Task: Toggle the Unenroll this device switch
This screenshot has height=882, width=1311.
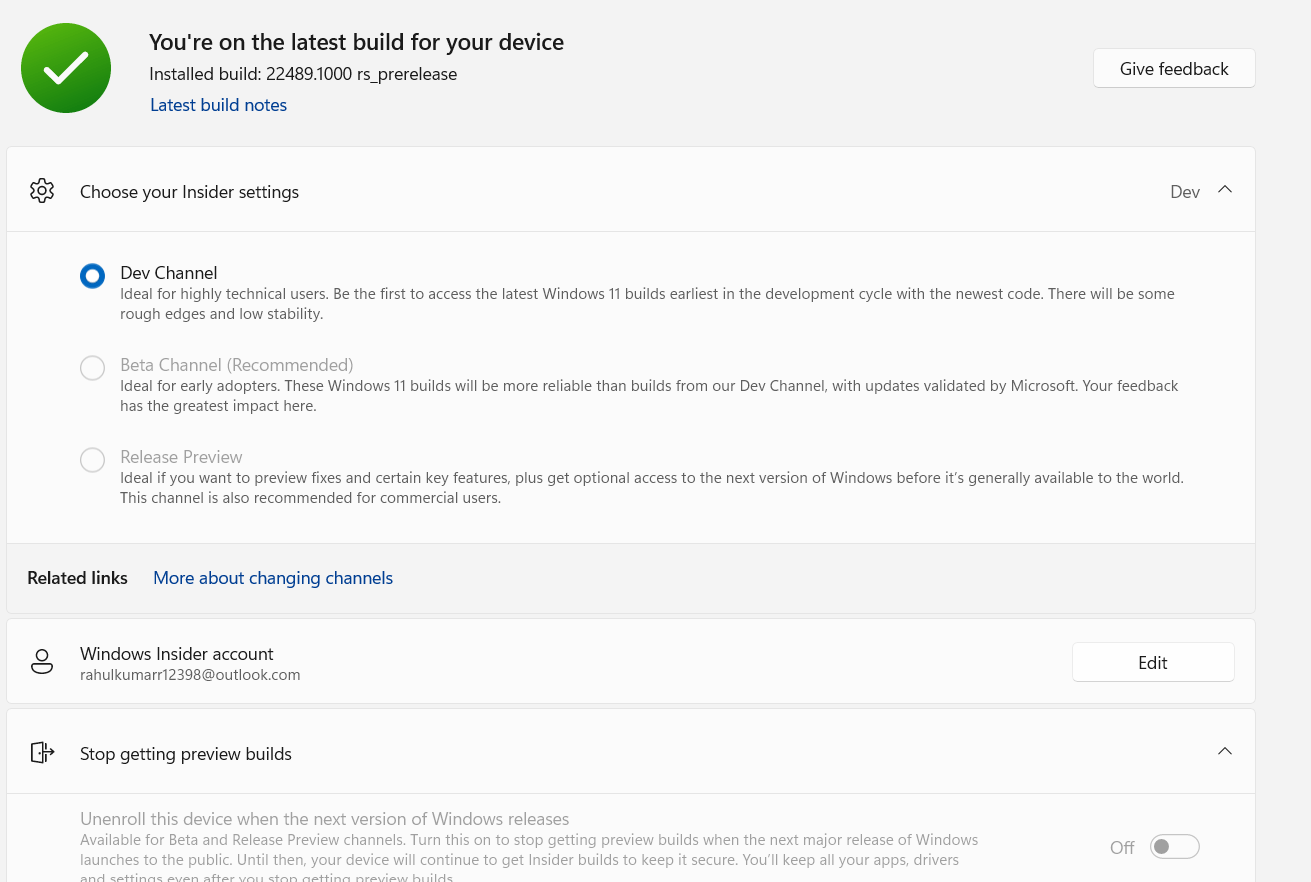Action: (x=1174, y=847)
